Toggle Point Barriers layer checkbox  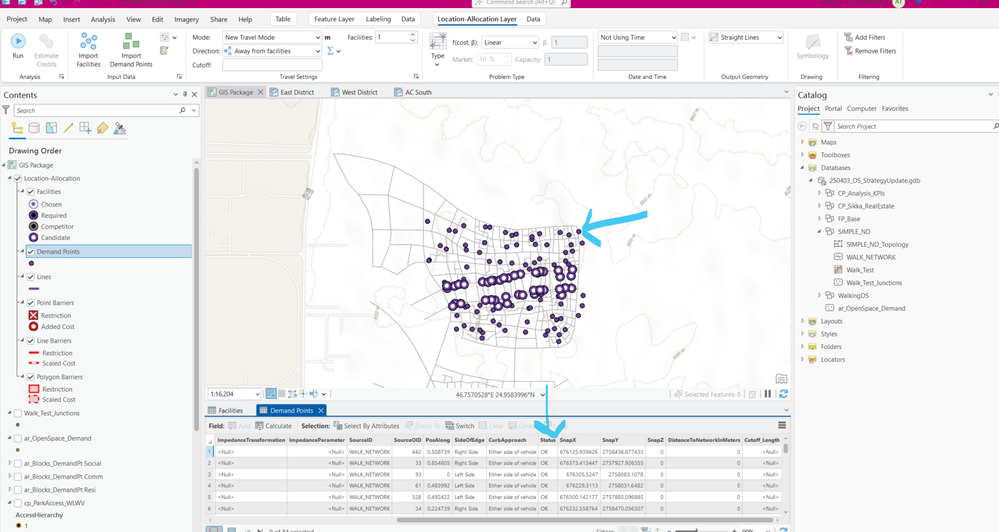click(x=31, y=303)
